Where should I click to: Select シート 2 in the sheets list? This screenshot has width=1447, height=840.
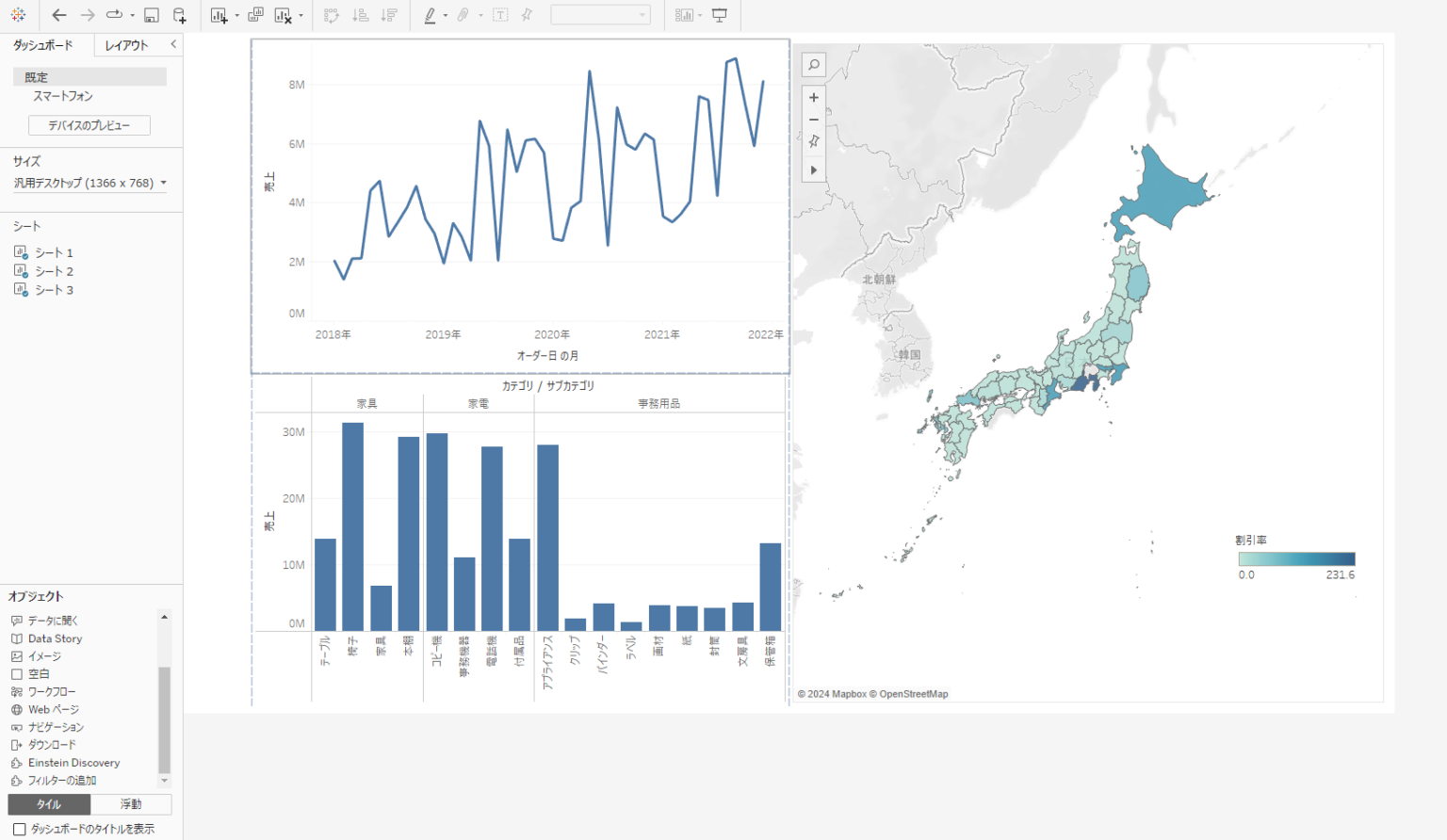pos(52,271)
